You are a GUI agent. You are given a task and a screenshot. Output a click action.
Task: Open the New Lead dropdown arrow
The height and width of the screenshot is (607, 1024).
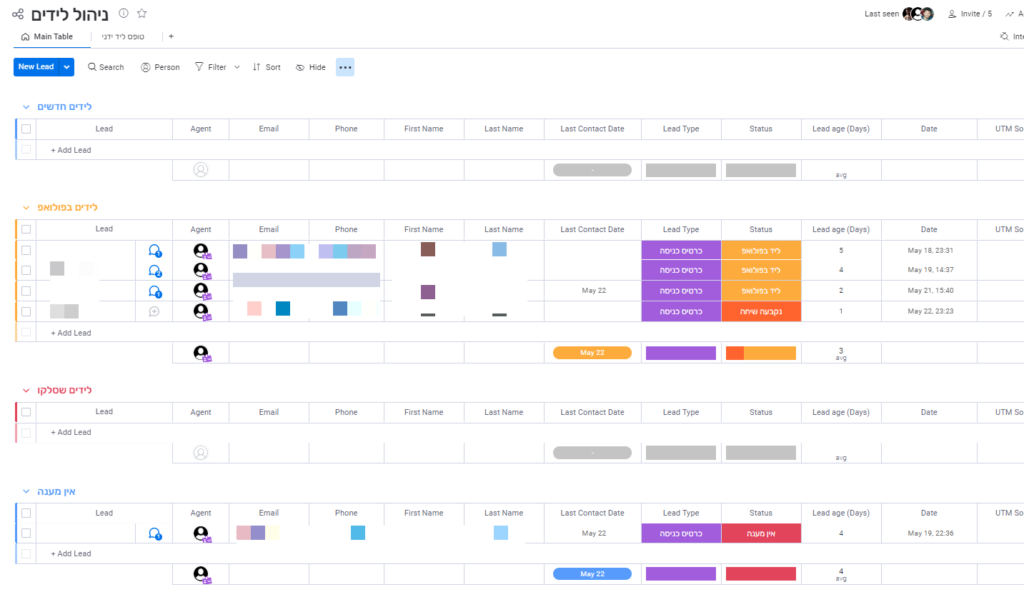67,67
